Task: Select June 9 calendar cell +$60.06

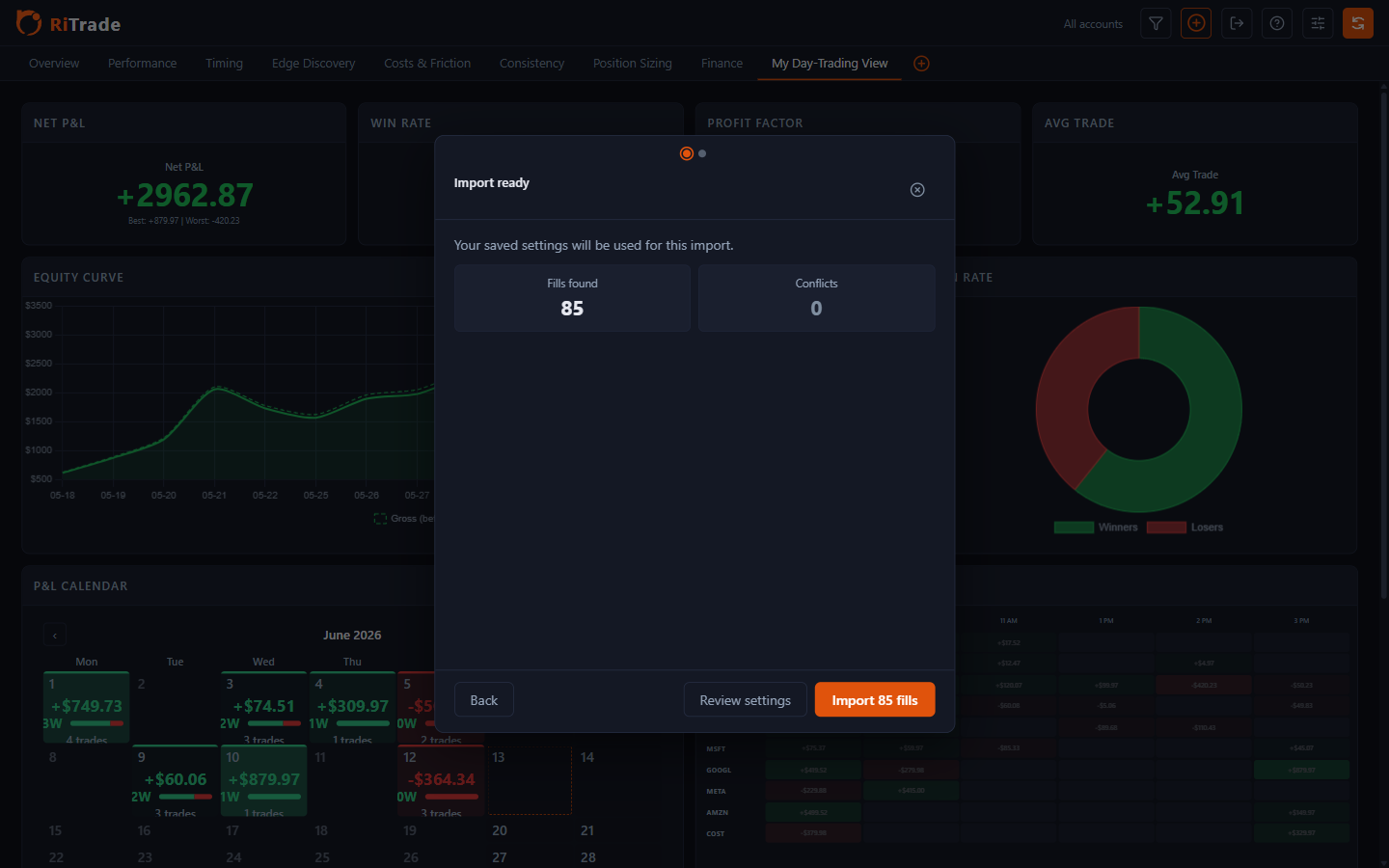Action: click(x=175, y=780)
